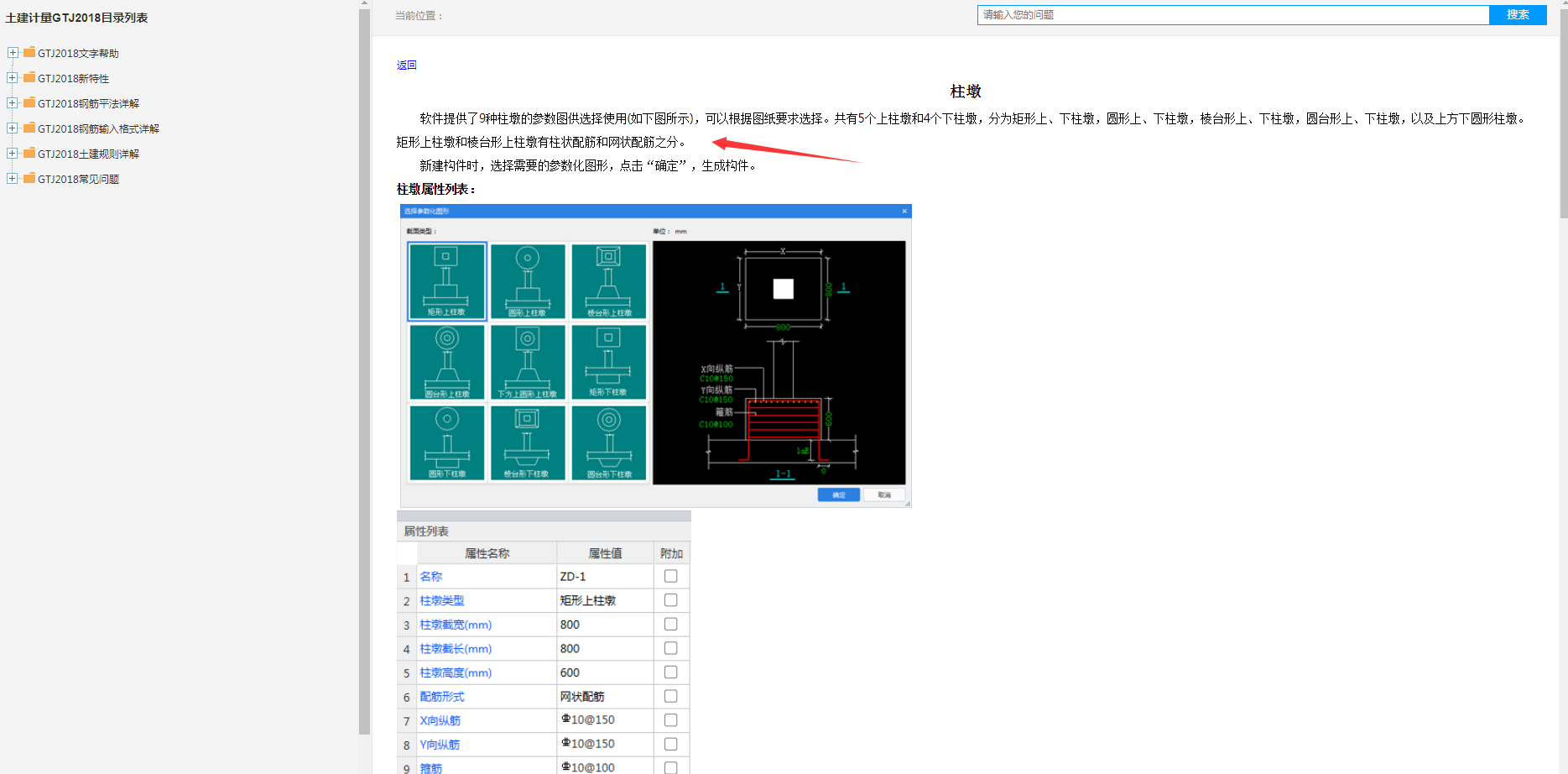Screen dimensions: 1568x774
Task: Tick the 附加 checkbox for Y向纵筋 row
Action: point(670,744)
